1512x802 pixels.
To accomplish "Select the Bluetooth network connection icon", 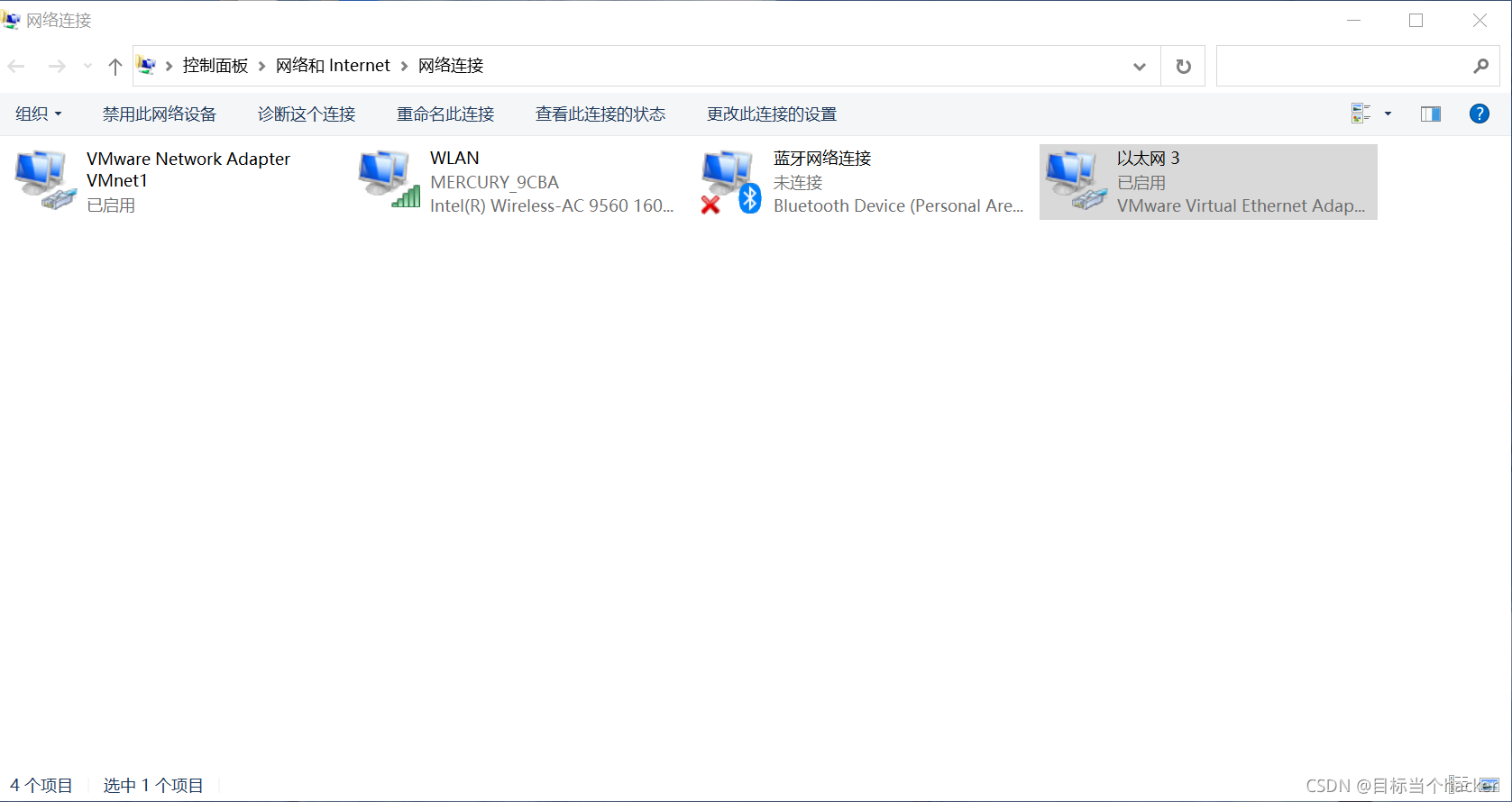I will (731, 182).
